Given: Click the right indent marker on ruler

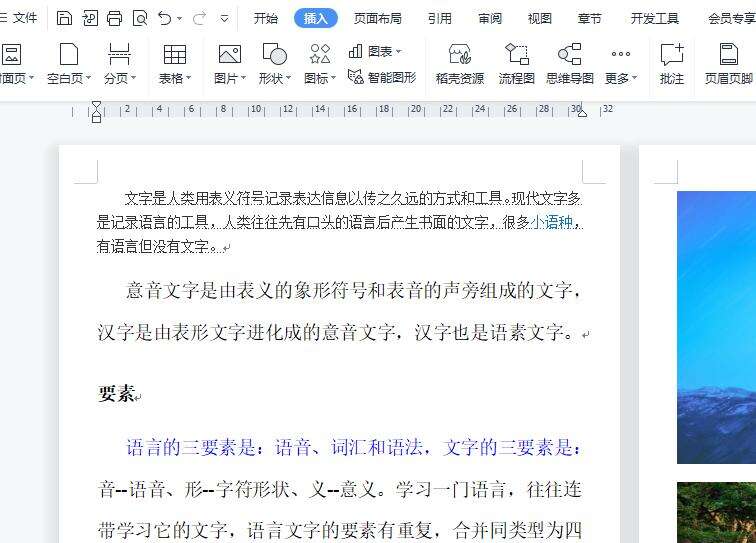Looking at the screenshot, I should [x=582, y=112].
